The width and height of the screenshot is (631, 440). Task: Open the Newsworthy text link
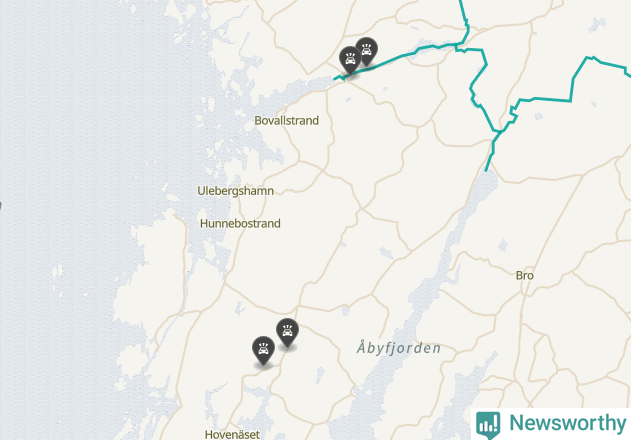click(x=567, y=423)
